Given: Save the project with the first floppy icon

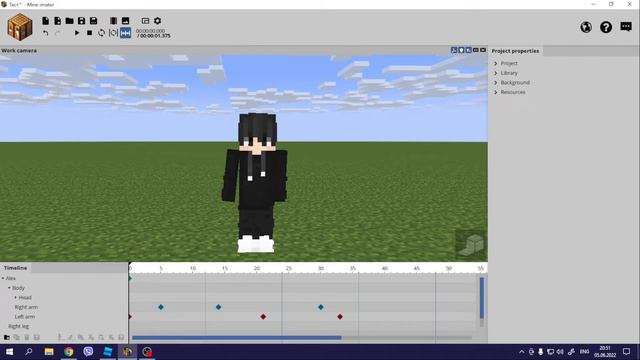Looking at the screenshot, I should [x=82, y=21].
